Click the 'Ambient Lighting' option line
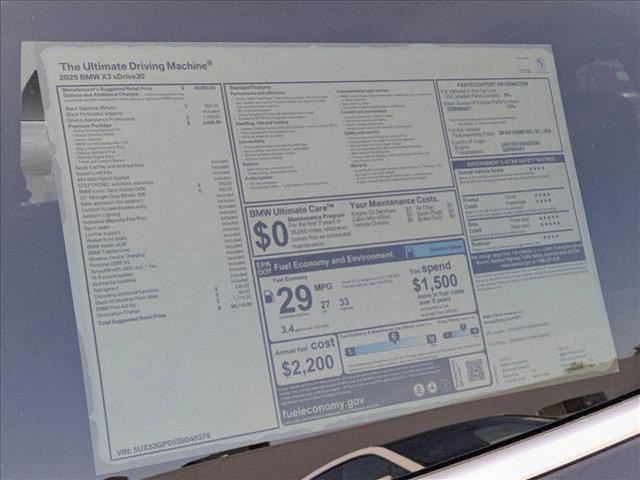The height and width of the screenshot is (480, 640). click(x=101, y=216)
